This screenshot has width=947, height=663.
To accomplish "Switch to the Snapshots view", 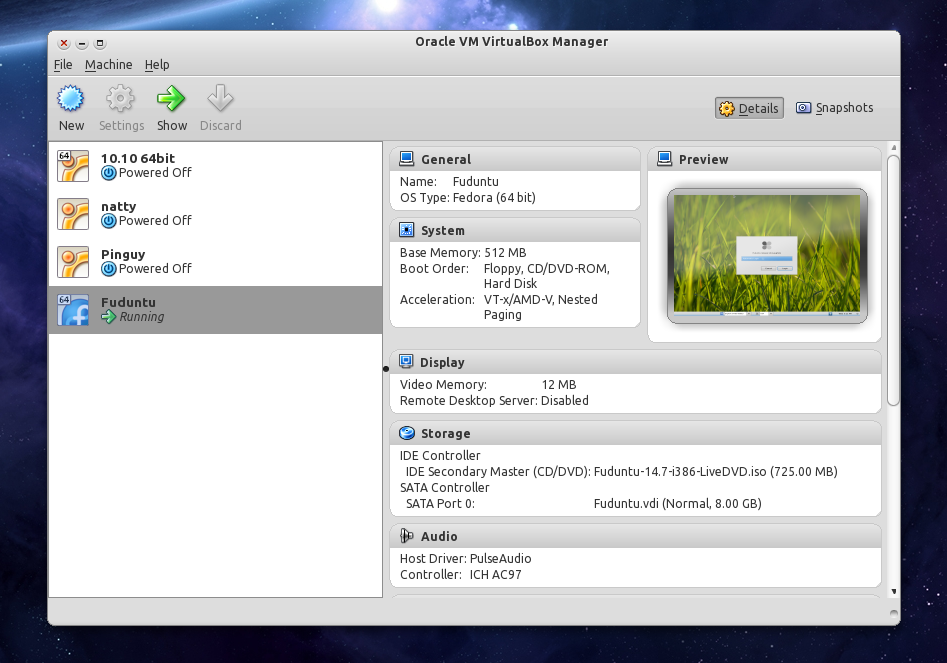I will (x=834, y=108).
